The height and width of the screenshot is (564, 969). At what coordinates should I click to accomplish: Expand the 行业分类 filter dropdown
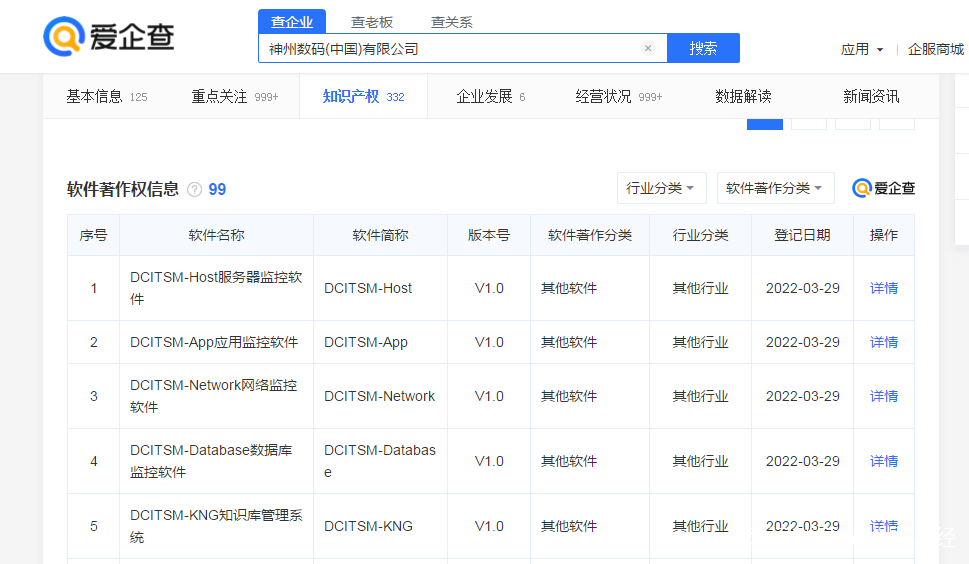coord(661,188)
